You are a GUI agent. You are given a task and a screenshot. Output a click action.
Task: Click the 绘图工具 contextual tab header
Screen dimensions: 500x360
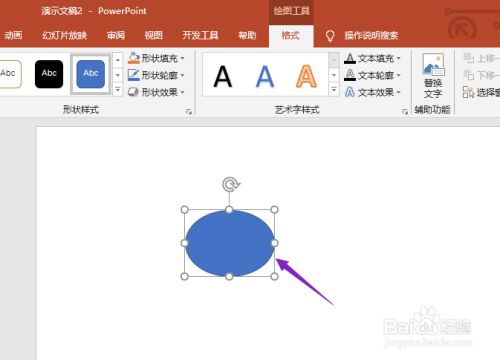(291, 11)
